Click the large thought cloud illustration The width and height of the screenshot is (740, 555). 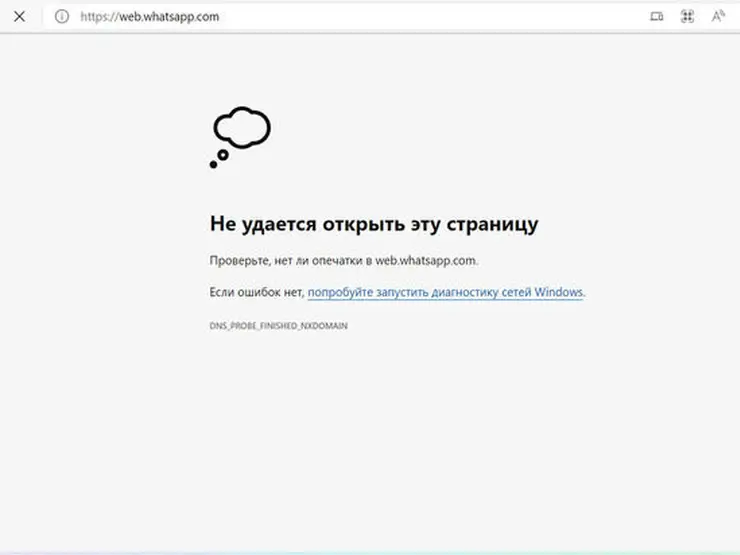244,127
